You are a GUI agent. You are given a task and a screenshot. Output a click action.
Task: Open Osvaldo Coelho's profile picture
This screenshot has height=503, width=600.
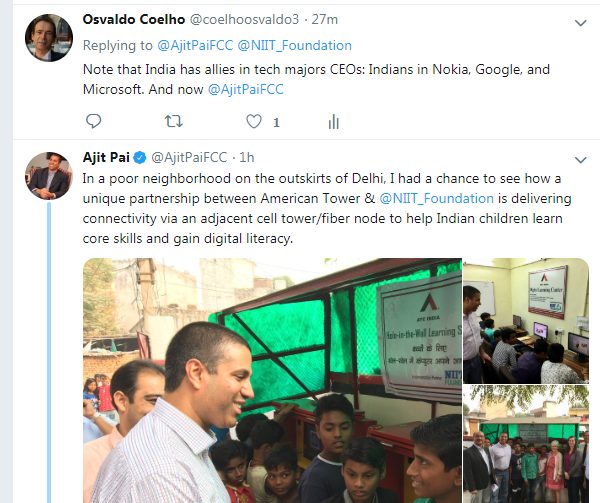click(x=49, y=37)
